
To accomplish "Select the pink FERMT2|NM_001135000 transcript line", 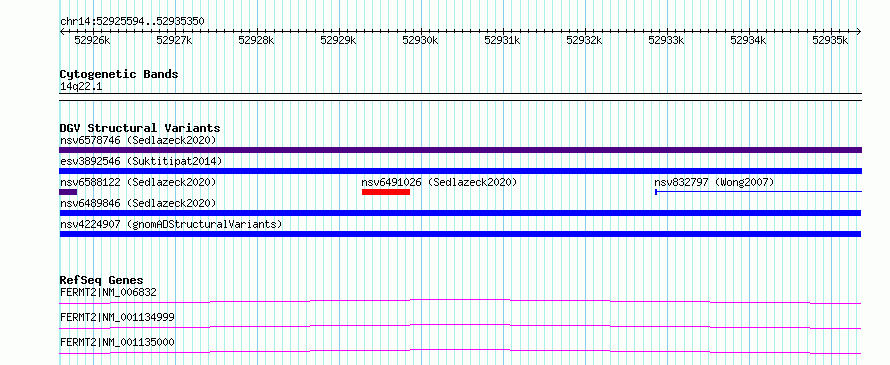I will pos(460,351).
